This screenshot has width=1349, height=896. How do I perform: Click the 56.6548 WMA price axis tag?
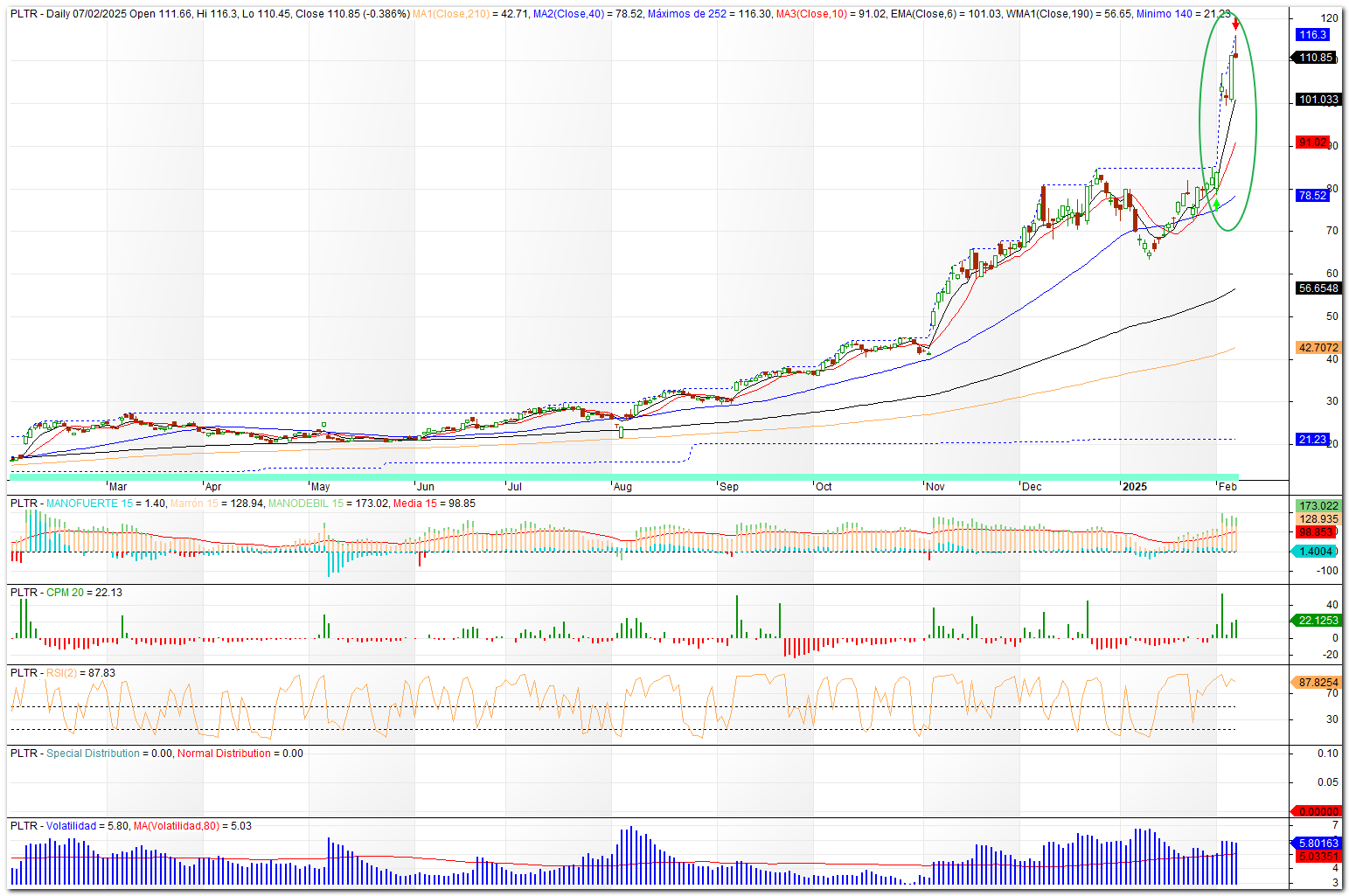pos(1318,288)
